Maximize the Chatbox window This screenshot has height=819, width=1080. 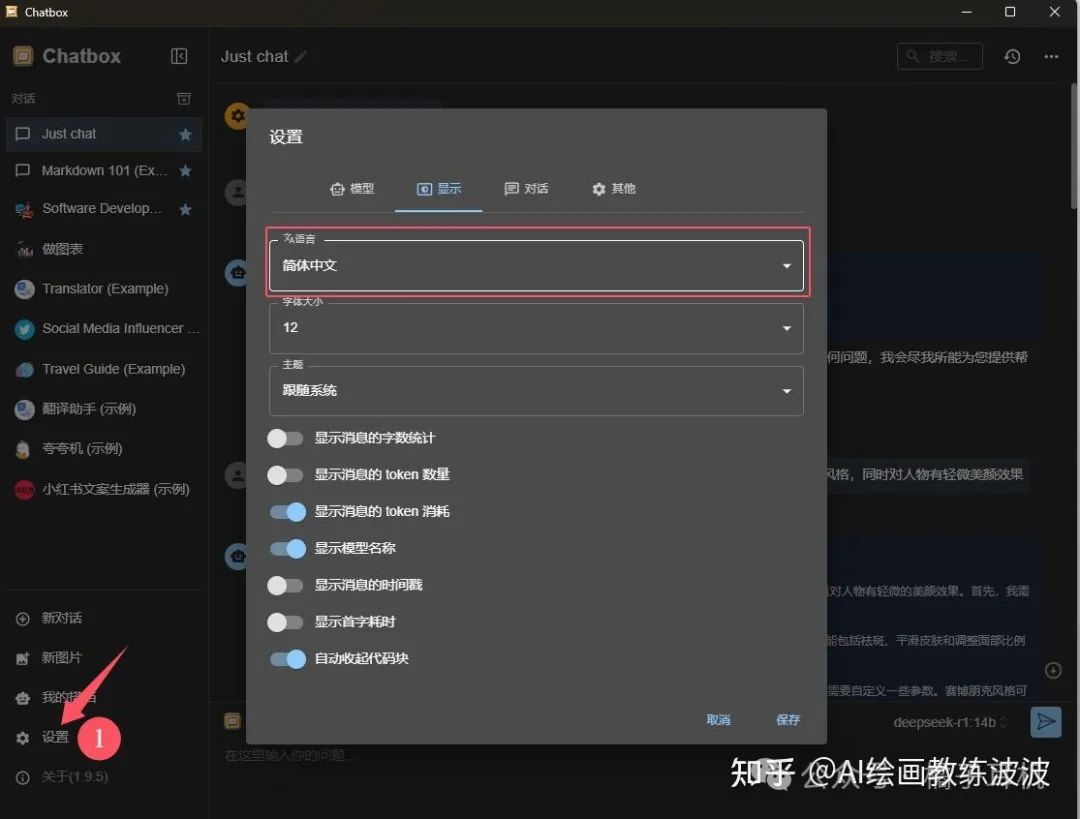[x=1010, y=12]
